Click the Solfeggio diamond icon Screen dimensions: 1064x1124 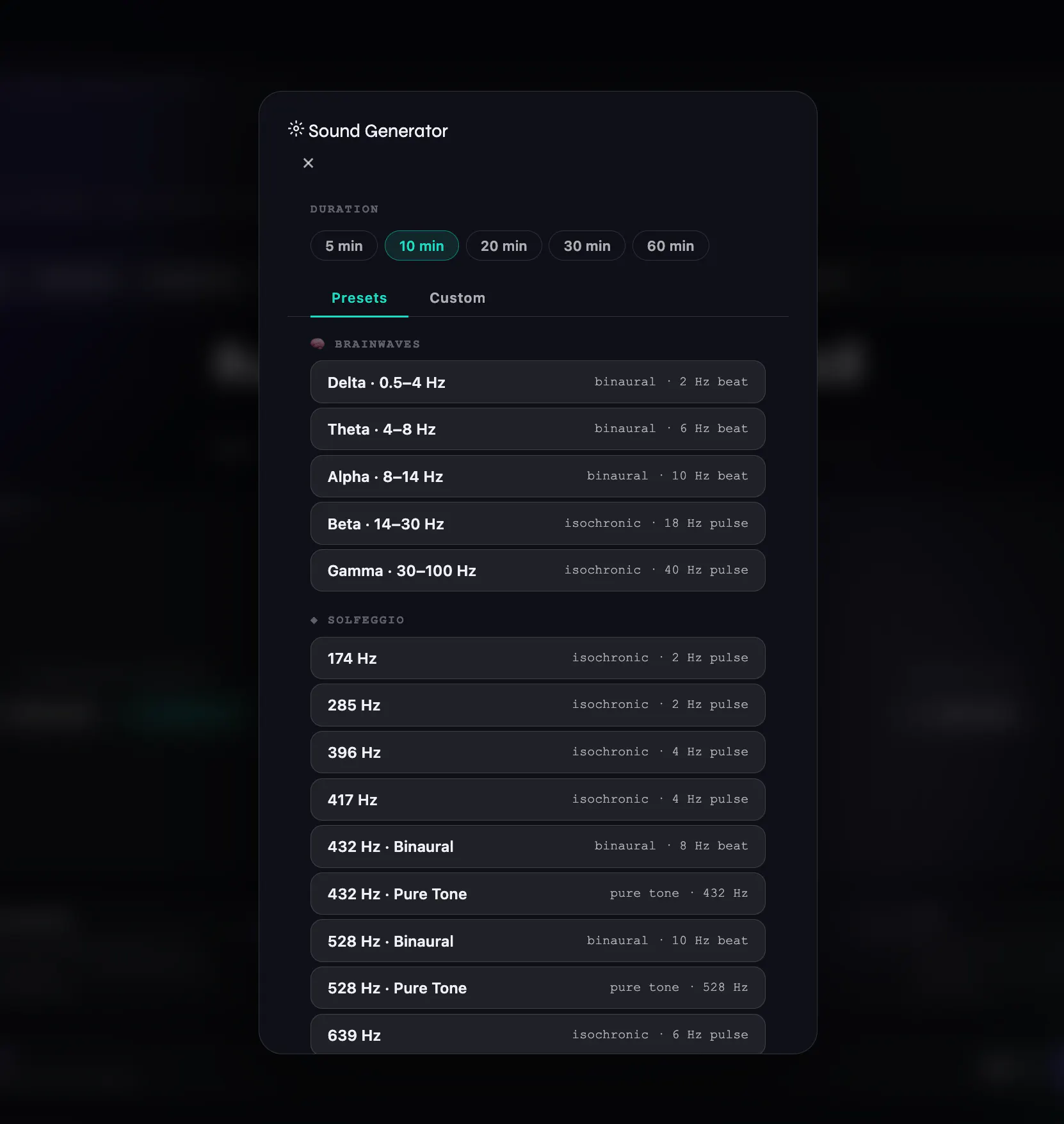(314, 620)
